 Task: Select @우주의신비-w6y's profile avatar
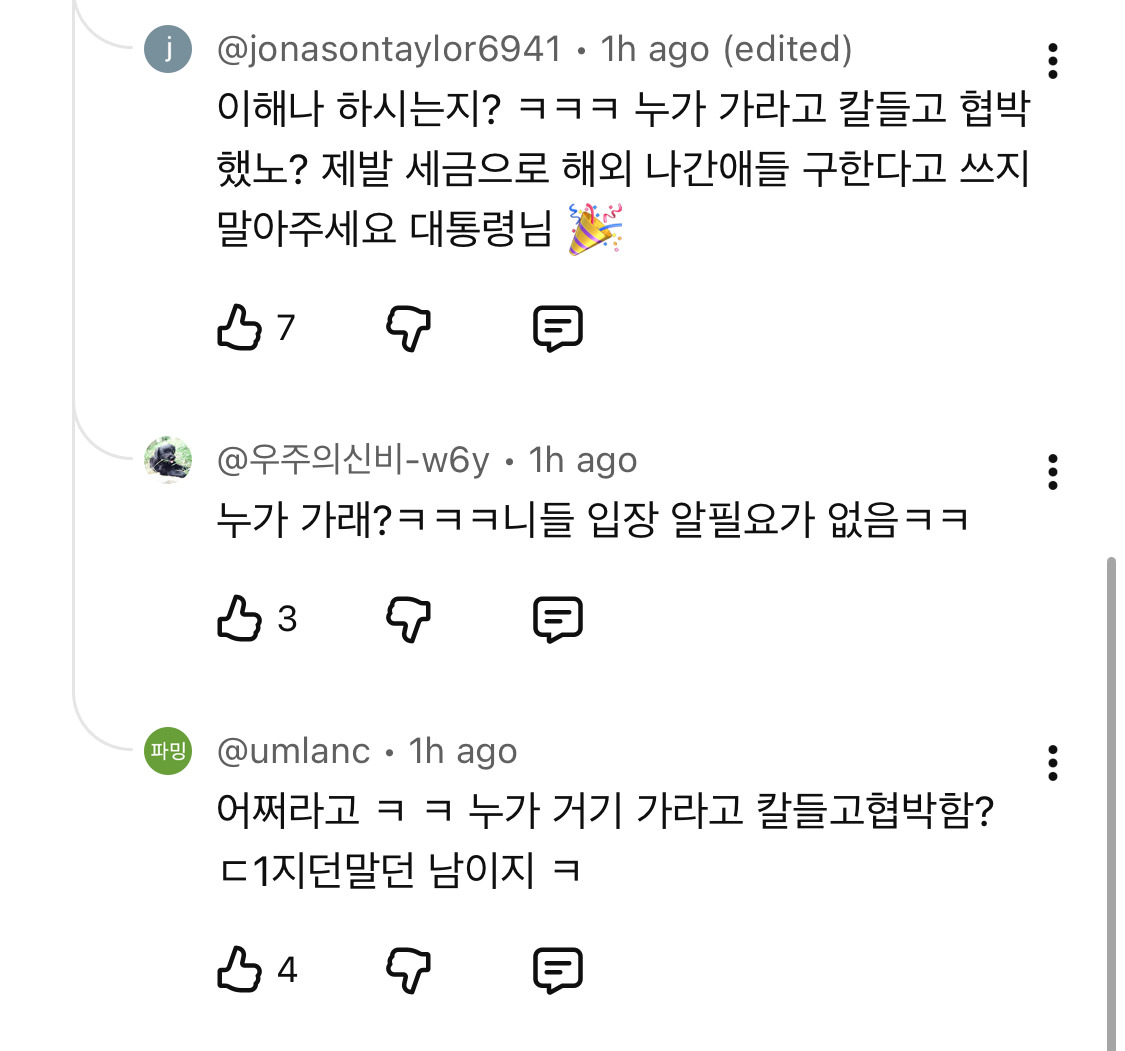click(x=169, y=458)
